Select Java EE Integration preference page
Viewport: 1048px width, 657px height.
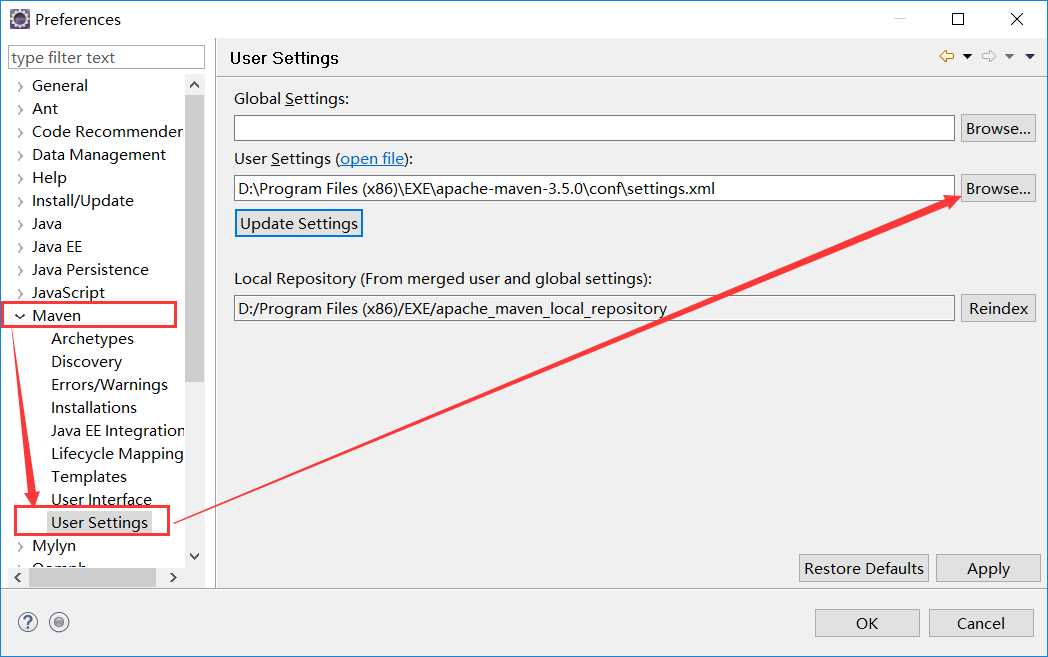click(x=117, y=430)
